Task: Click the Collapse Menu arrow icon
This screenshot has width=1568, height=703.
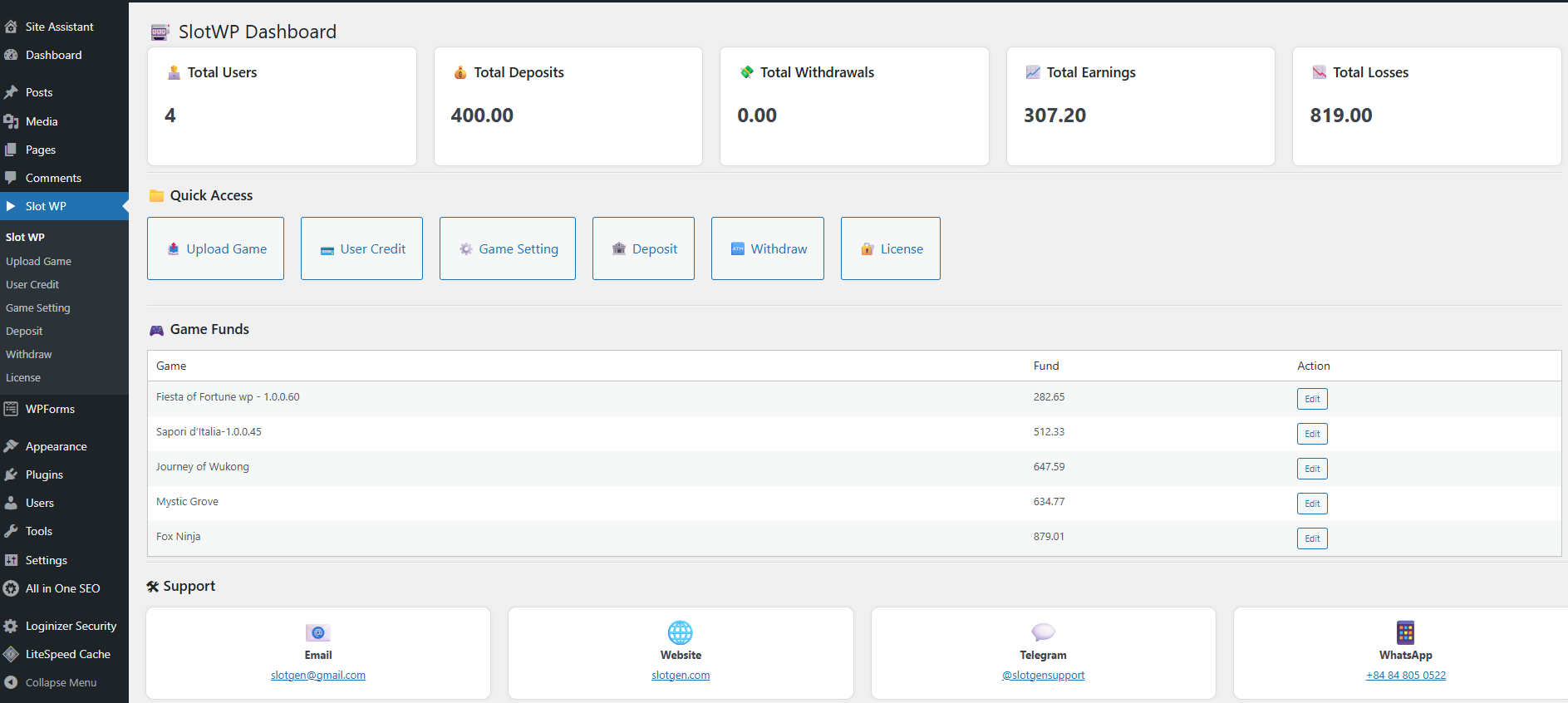Action: click(11, 682)
